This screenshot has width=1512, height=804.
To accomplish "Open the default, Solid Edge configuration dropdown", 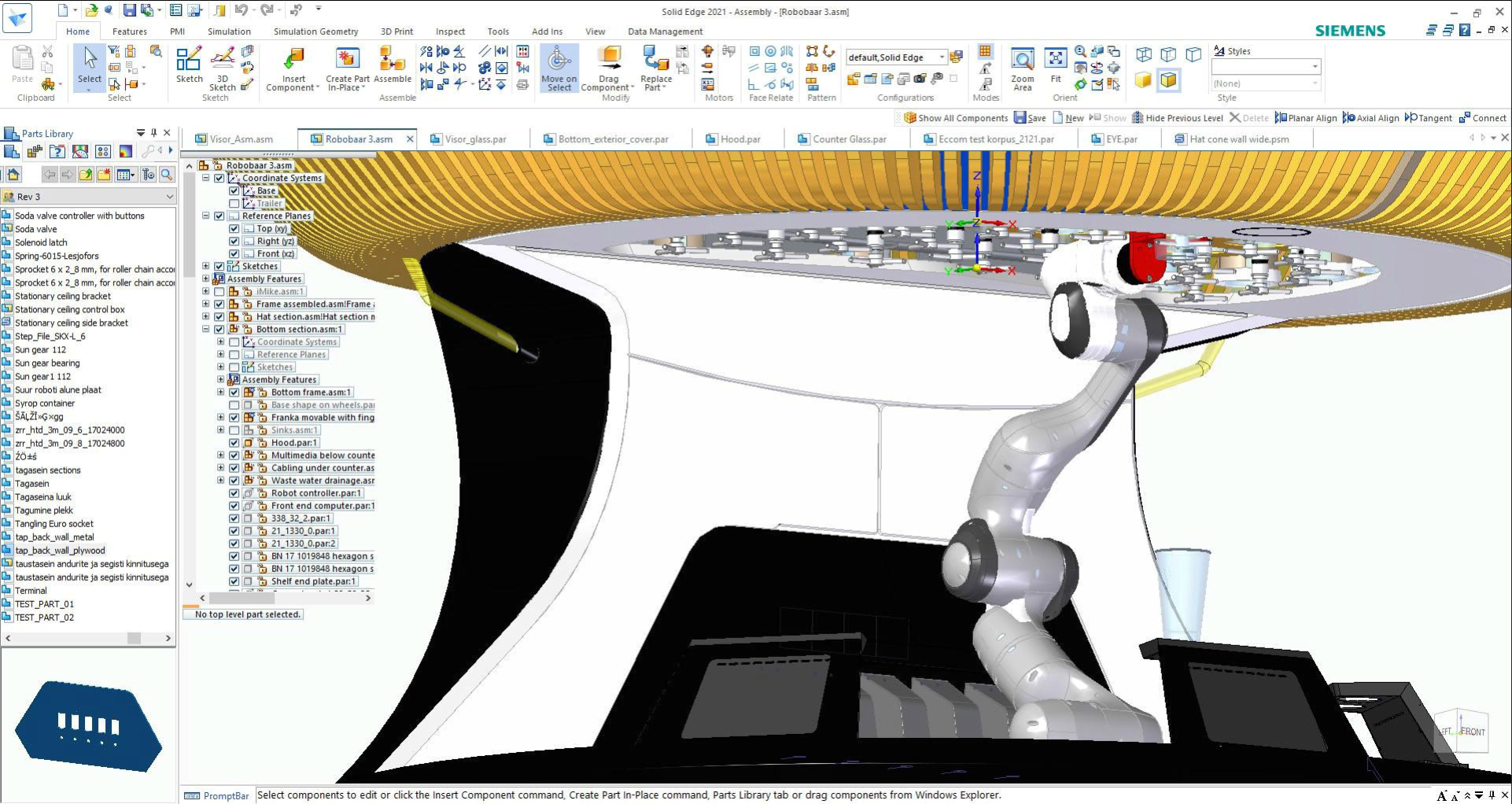I will pos(942,57).
